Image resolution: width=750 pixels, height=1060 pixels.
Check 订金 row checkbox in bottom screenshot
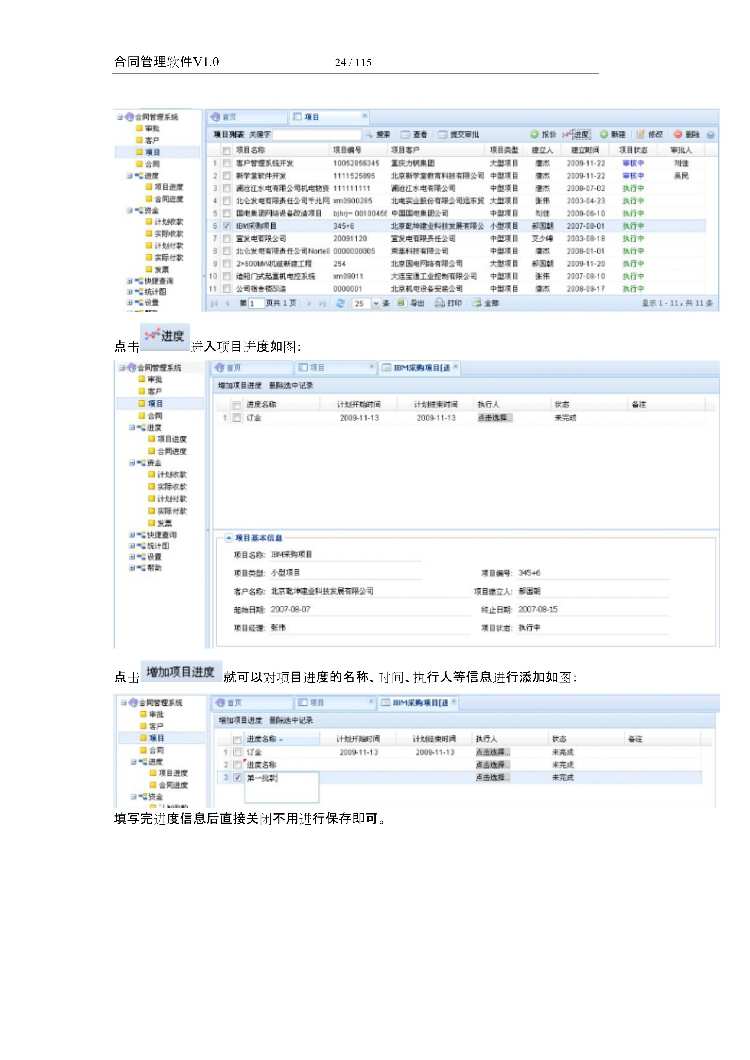point(237,752)
